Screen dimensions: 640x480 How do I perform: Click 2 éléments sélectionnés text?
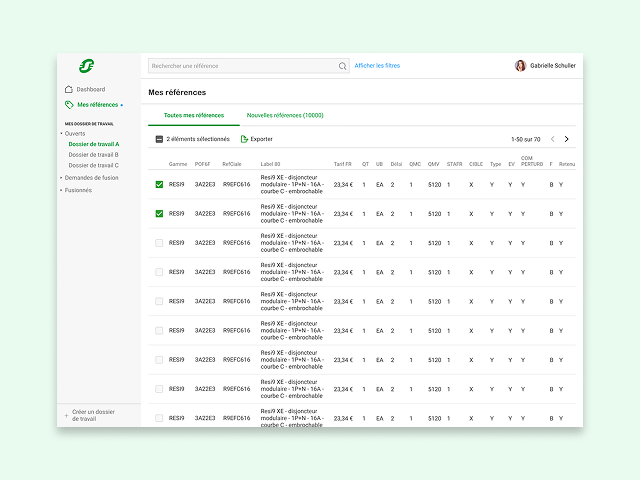198,139
